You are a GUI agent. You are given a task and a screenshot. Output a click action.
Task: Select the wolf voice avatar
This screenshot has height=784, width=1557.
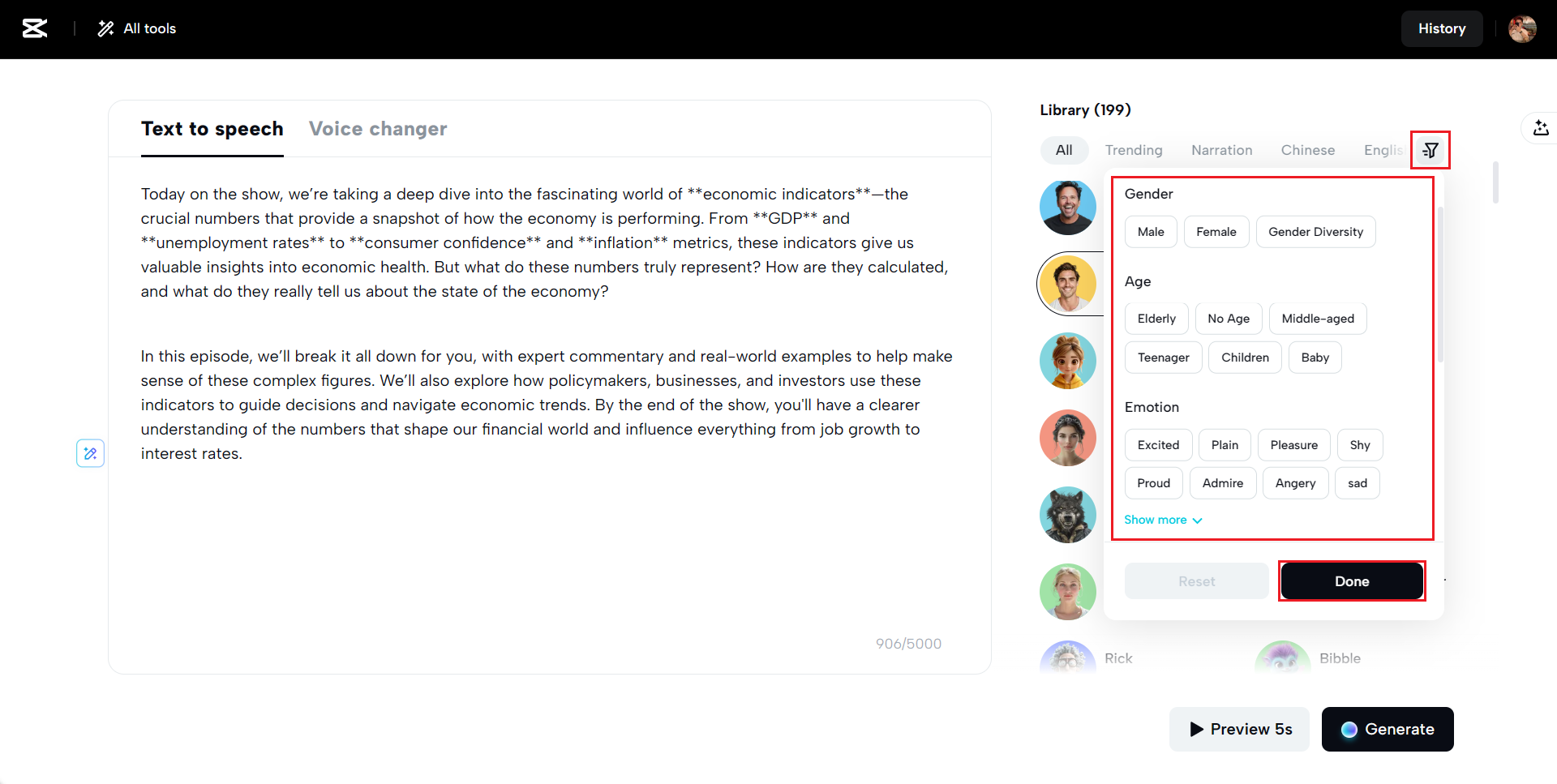point(1067,515)
